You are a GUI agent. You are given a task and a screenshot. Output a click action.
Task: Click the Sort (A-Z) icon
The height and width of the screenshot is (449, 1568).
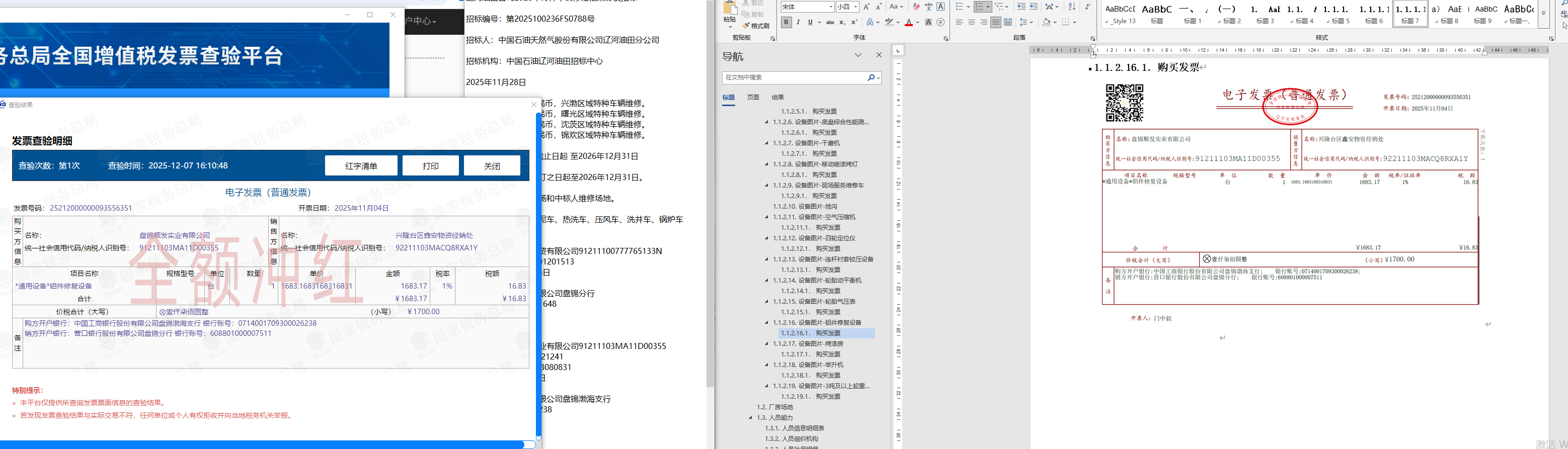click(x=1072, y=7)
